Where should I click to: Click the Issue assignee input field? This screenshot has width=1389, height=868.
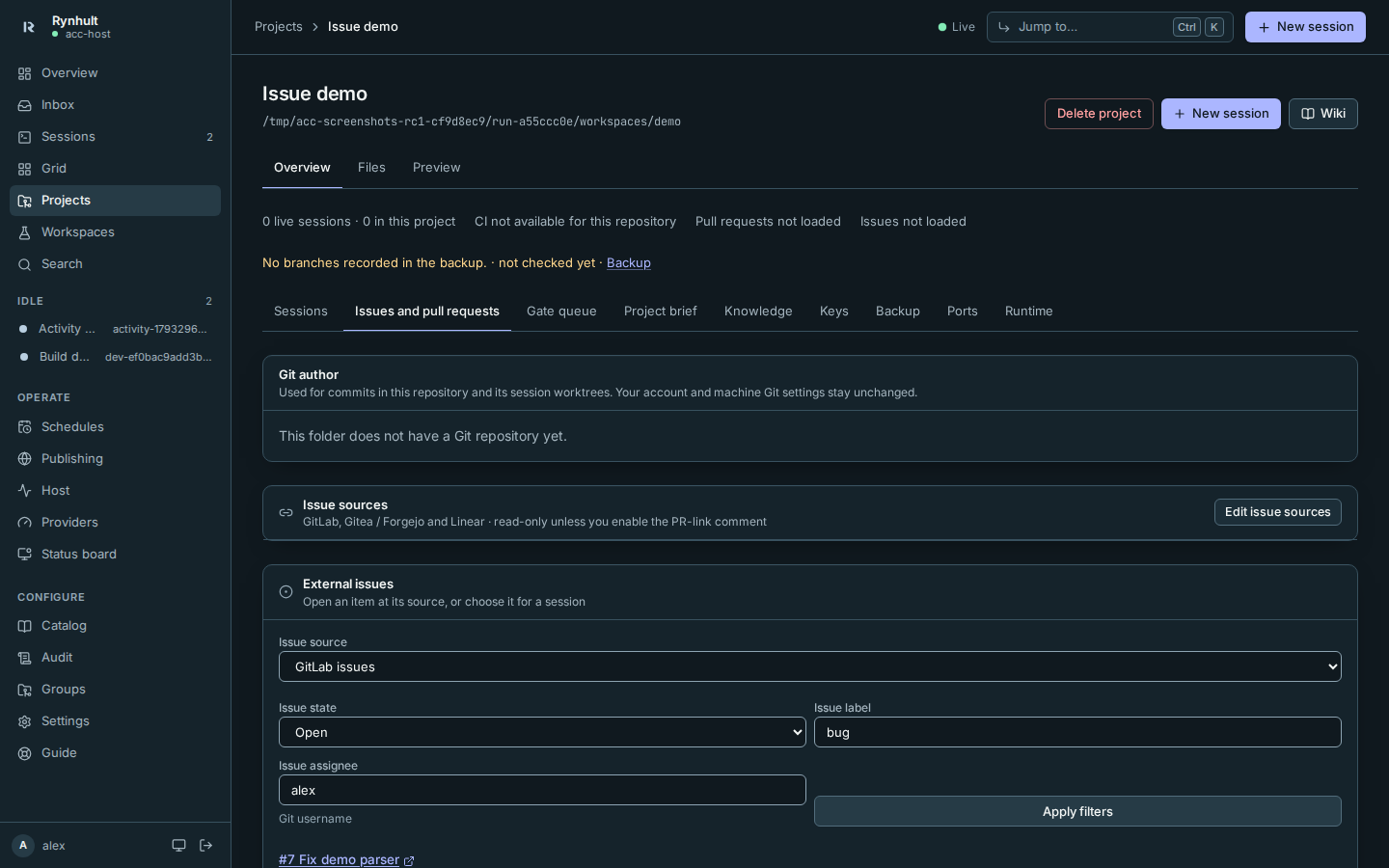(x=542, y=790)
